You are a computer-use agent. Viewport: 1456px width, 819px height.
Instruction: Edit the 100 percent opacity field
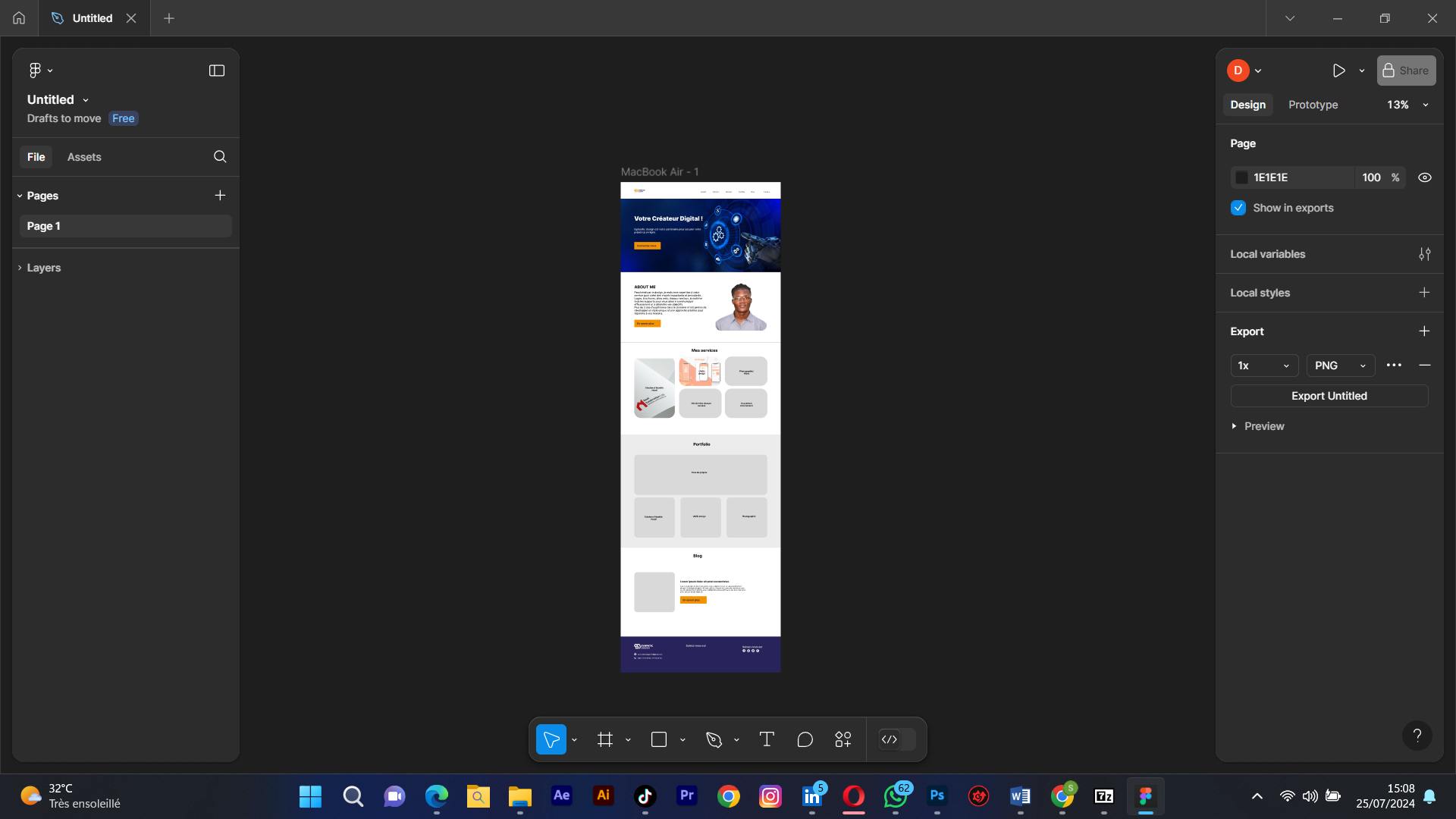point(1380,177)
